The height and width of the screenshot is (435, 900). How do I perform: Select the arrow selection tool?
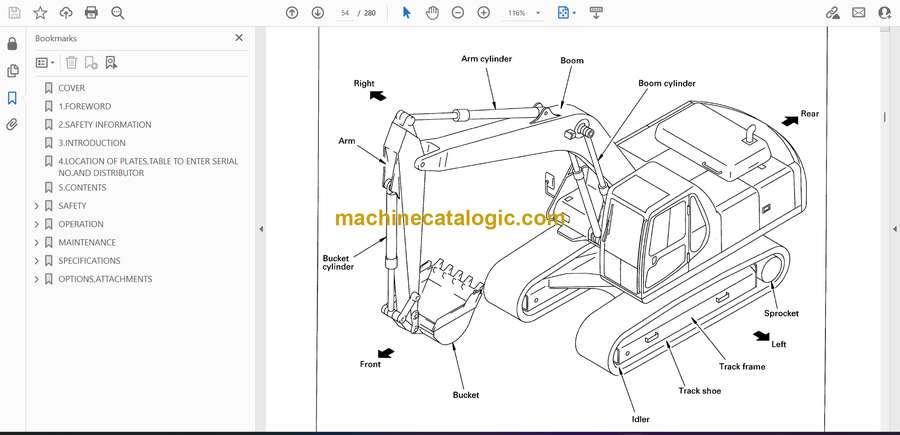[406, 13]
